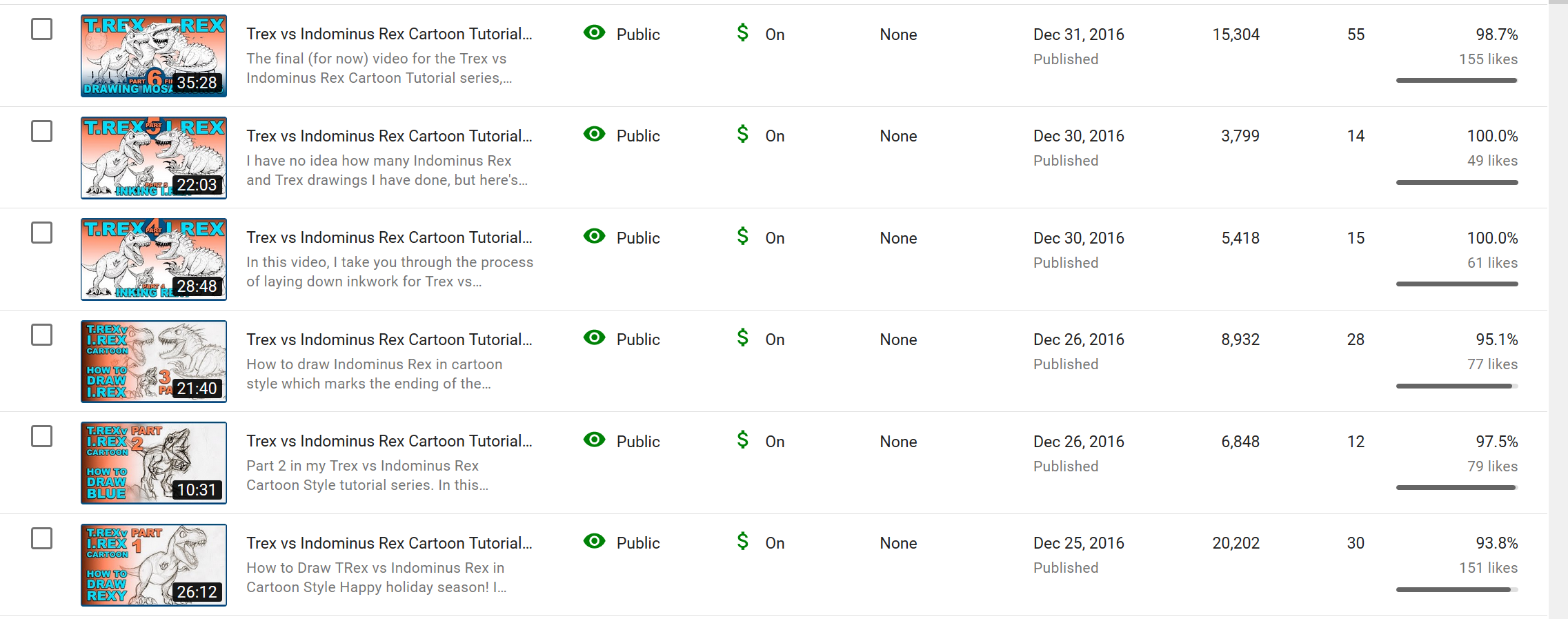The width and height of the screenshot is (1568, 619).
Task: Click the green eye visibility icon for the 28:48 video
Action: [594, 237]
